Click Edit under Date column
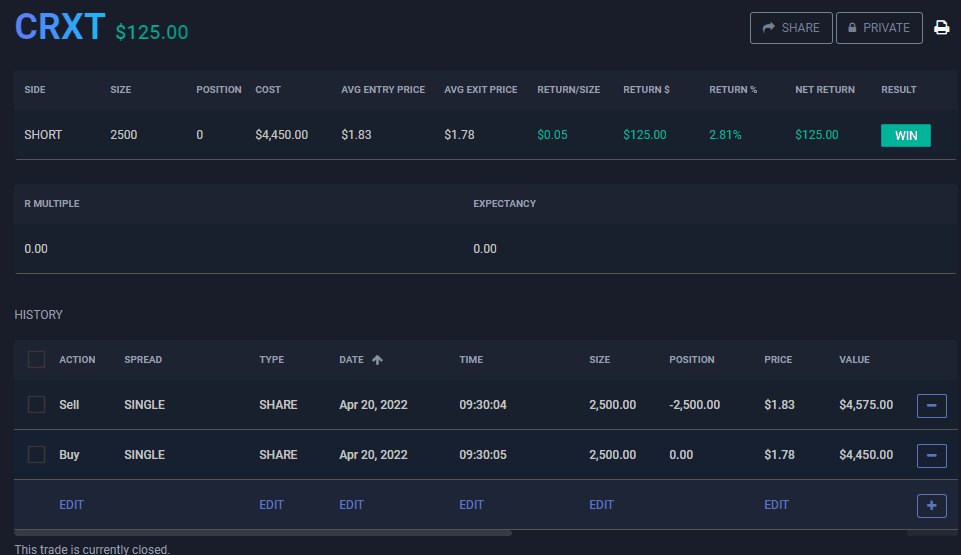The width and height of the screenshot is (961, 555). point(351,505)
